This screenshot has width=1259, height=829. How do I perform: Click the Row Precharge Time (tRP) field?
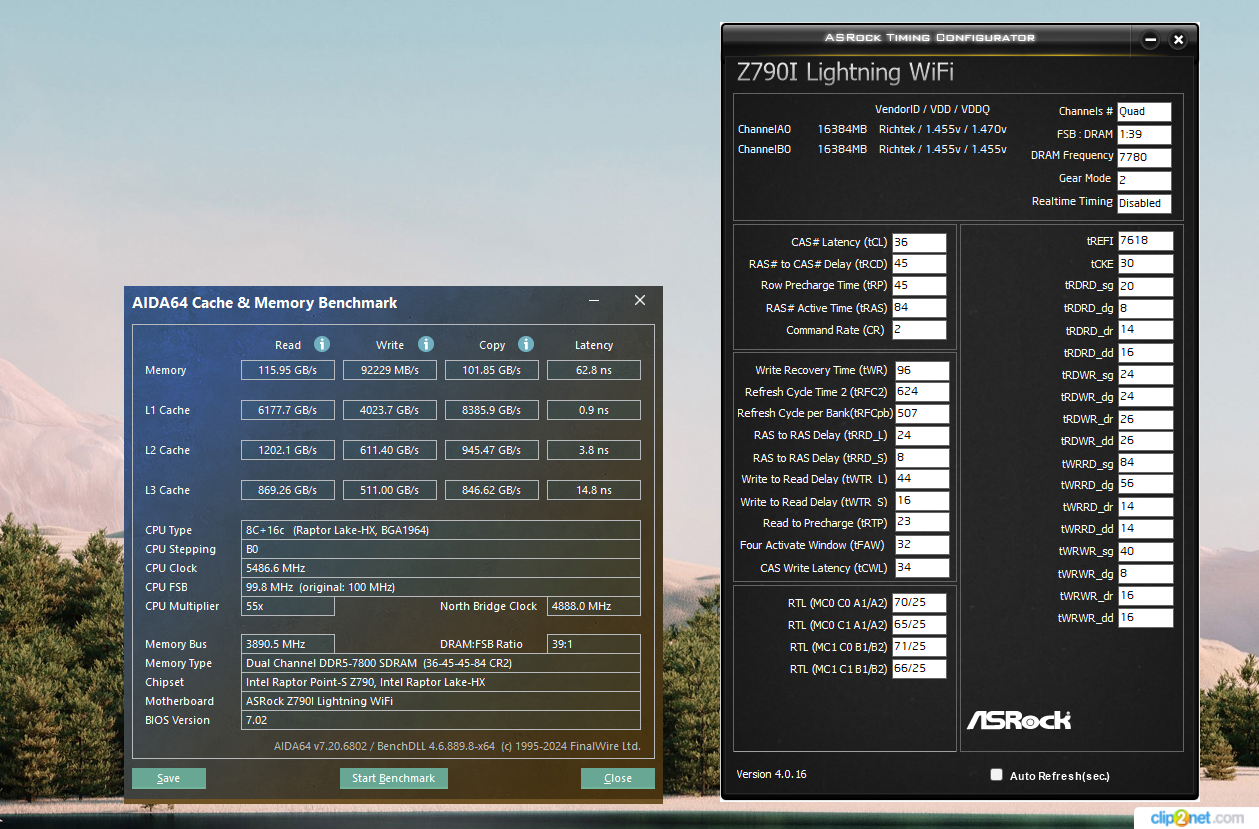tap(918, 285)
